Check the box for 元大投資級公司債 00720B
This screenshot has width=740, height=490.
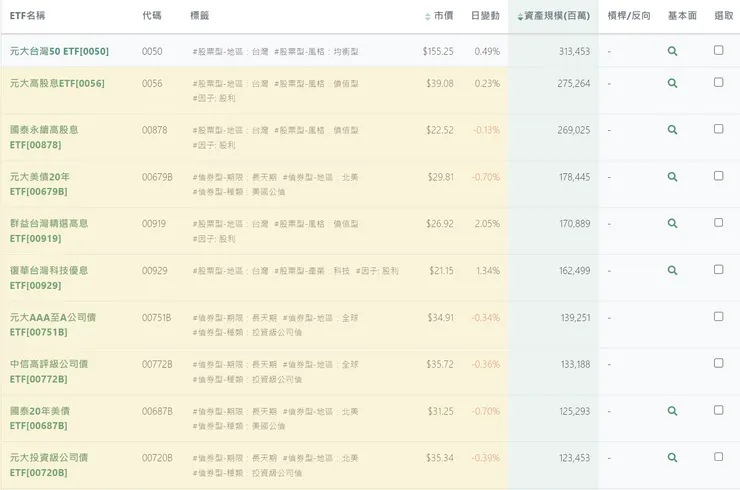(x=718, y=457)
